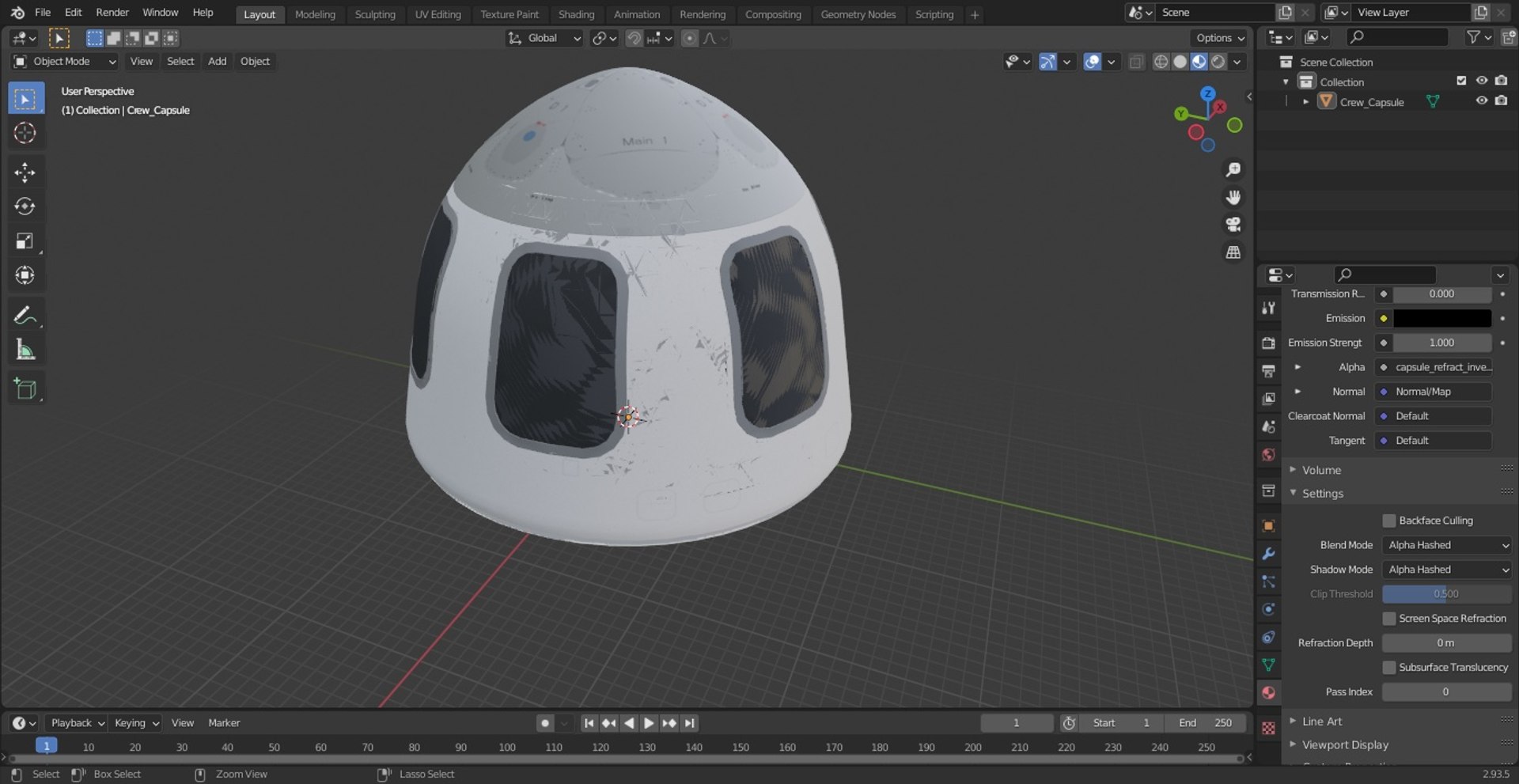Screen dimensions: 1519x784
Task: Toggle camera view icon
Action: (1233, 225)
